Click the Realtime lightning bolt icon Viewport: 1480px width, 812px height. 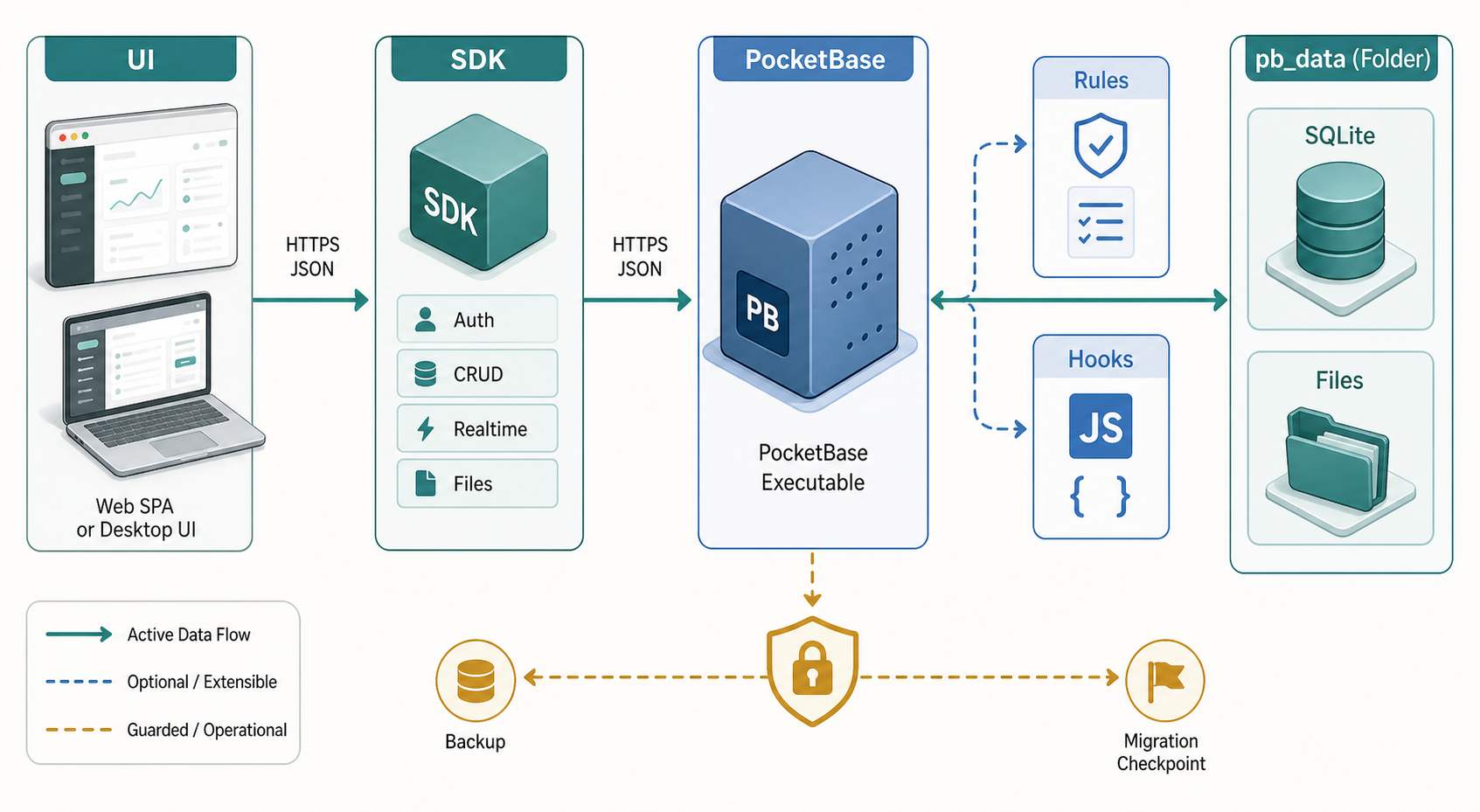[426, 429]
